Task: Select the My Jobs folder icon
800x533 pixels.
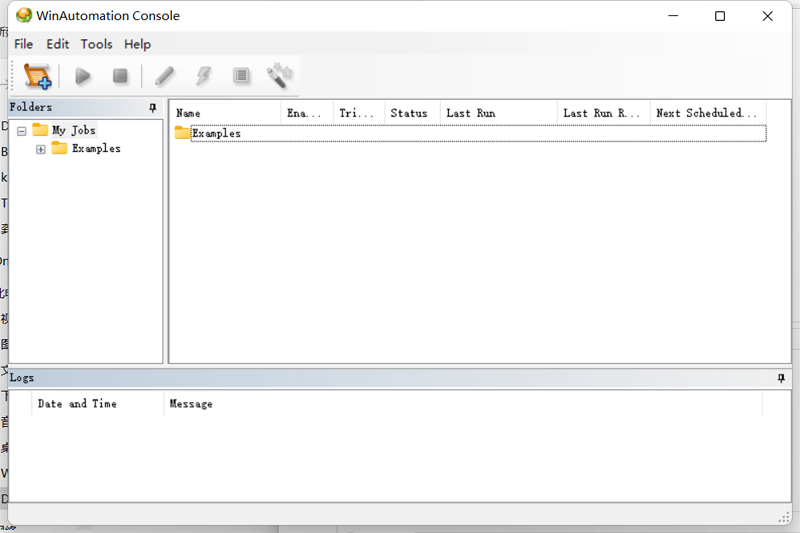Action: tap(40, 130)
